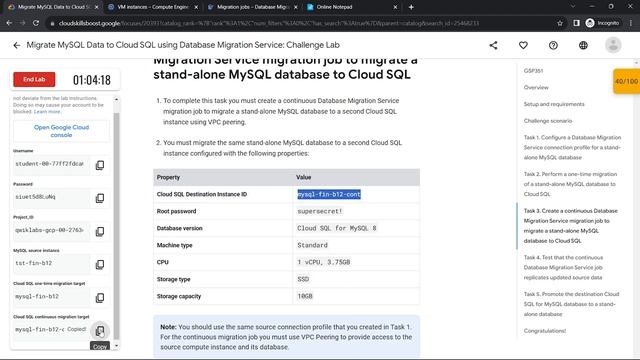Jump to Overview section
The image size is (640, 360).
536,87
